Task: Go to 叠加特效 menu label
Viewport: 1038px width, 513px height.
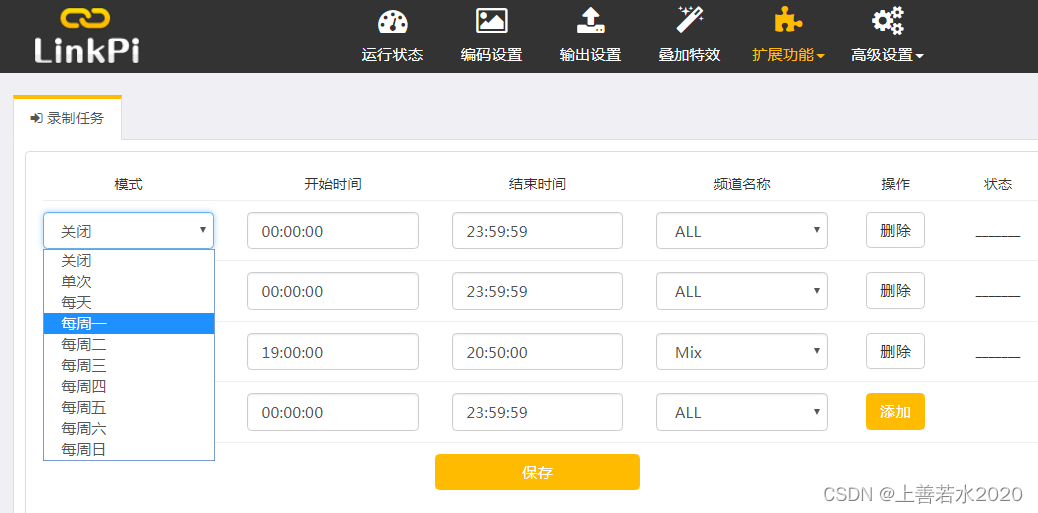Action: click(689, 55)
